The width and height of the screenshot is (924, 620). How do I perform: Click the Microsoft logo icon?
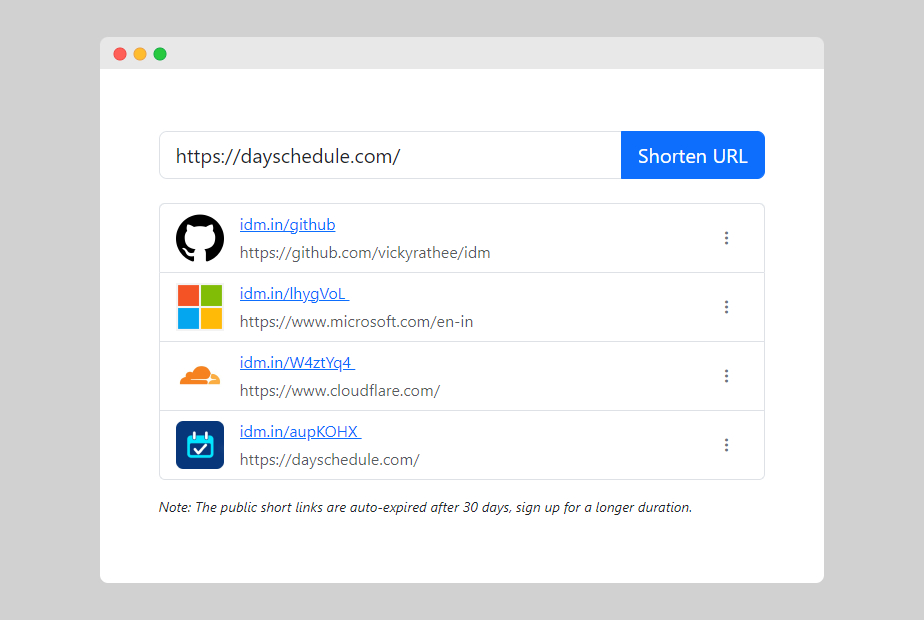199,307
